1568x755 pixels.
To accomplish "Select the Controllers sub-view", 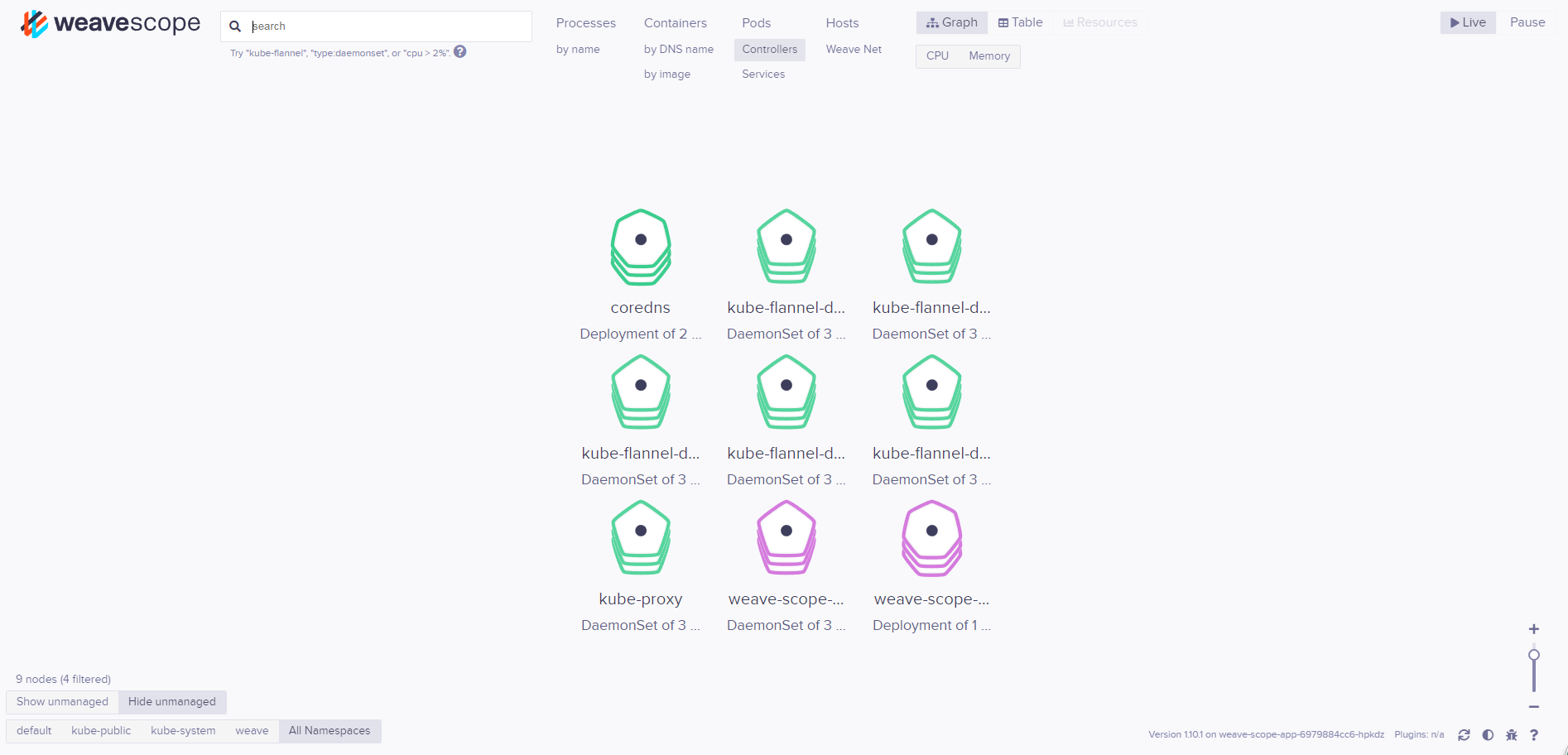I will [x=770, y=50].
